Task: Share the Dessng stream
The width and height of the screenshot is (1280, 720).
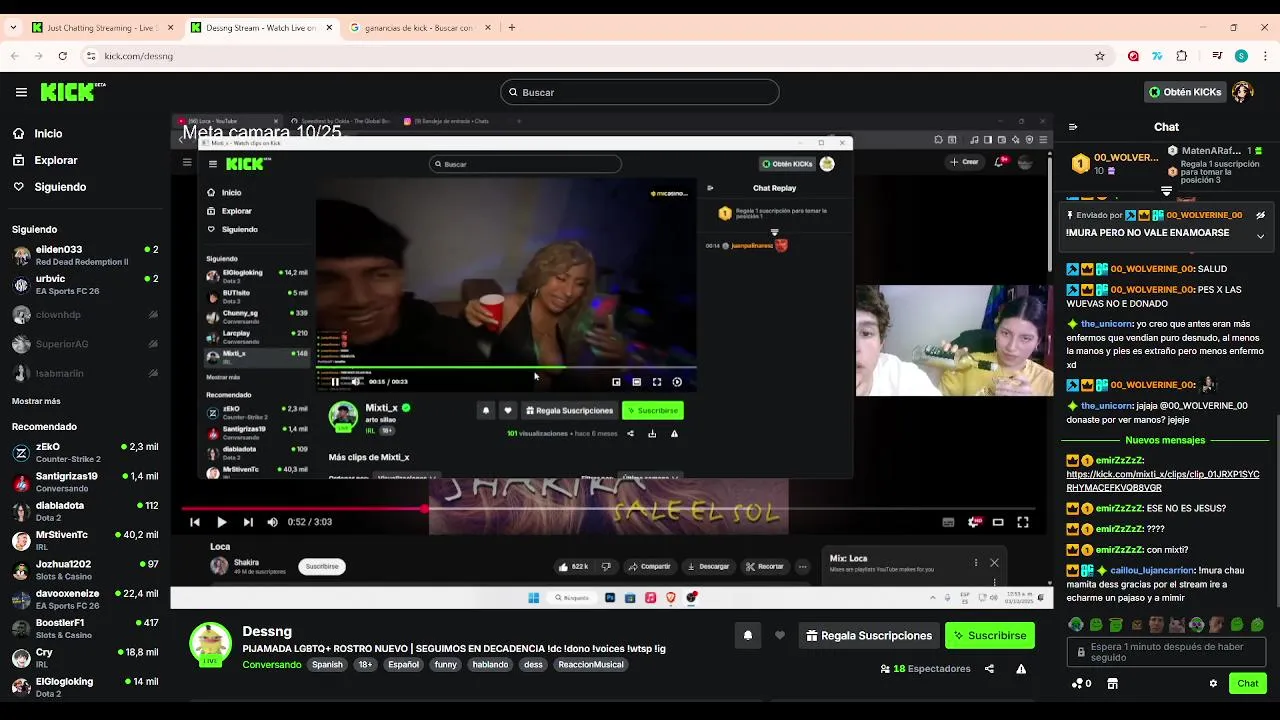Action: coord(989,669)
